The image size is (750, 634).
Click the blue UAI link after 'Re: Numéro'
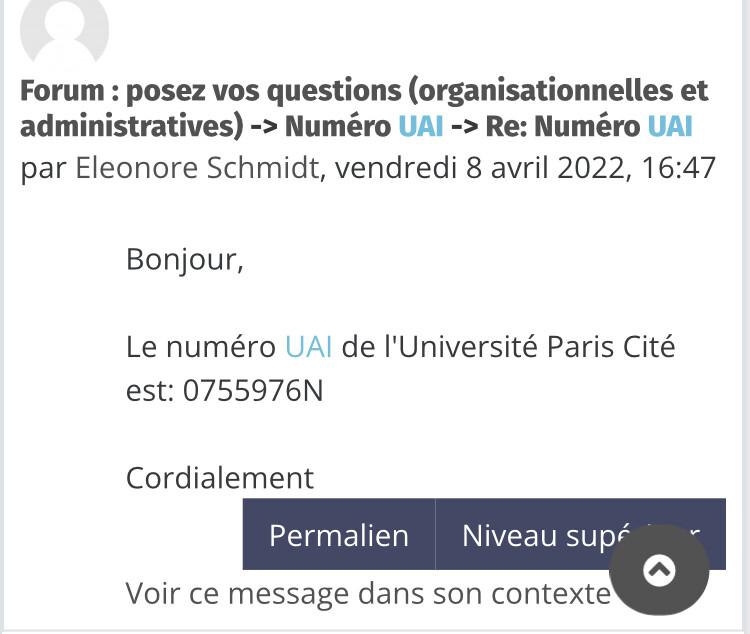click(x=670, y=127)
